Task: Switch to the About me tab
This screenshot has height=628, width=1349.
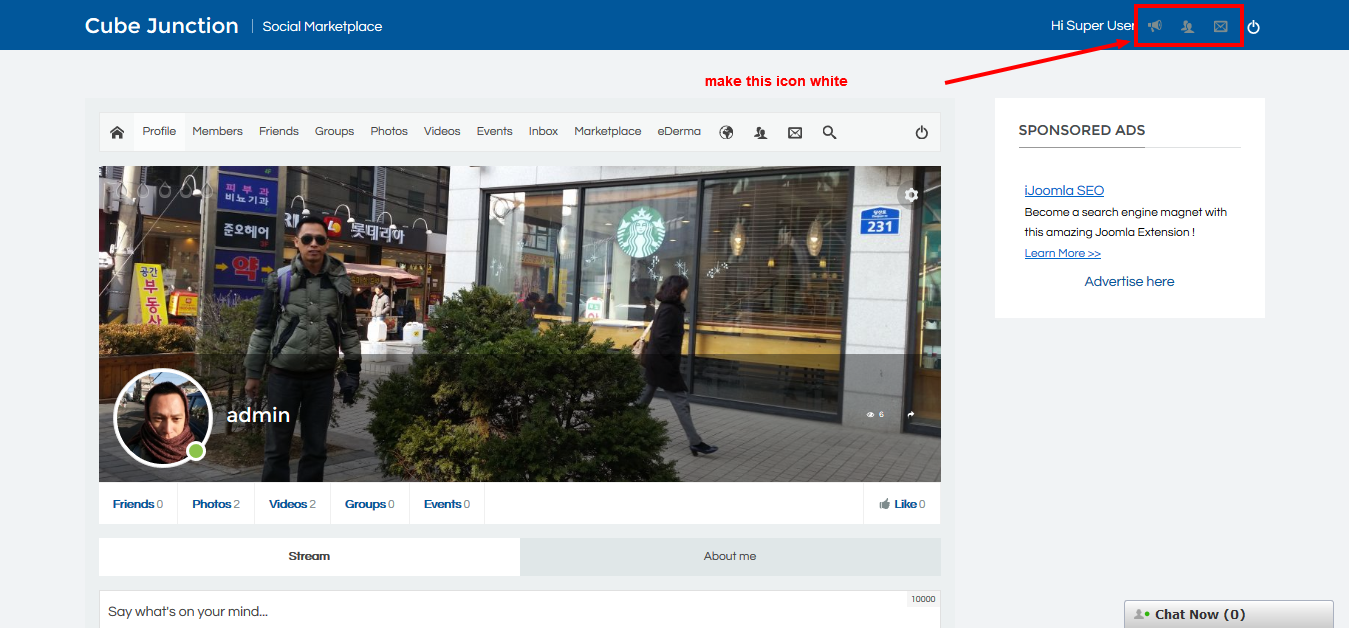Action: (x=730, y=556)
